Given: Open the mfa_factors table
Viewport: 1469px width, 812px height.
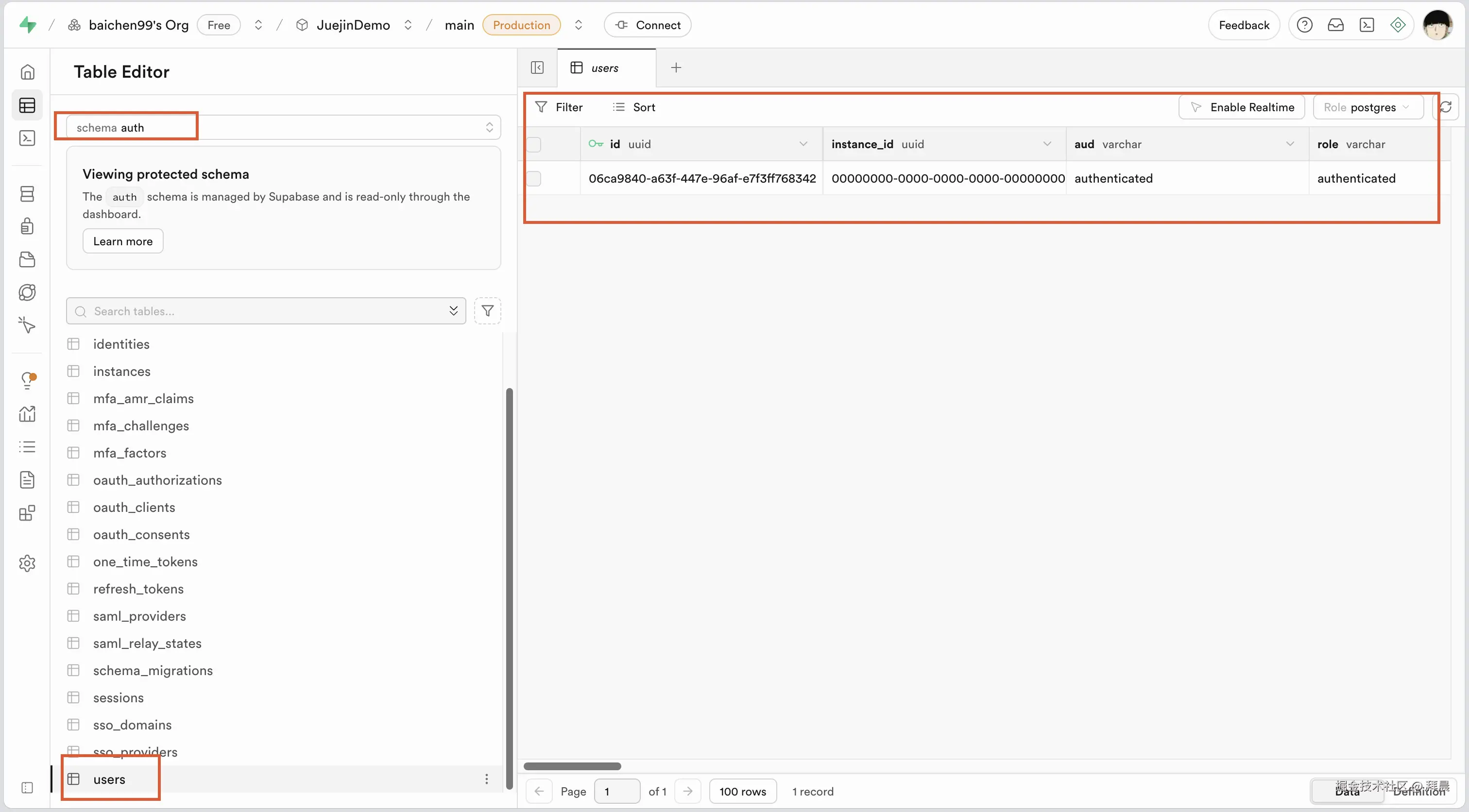Looking at the screenshot, I should (x=129, y=453).
